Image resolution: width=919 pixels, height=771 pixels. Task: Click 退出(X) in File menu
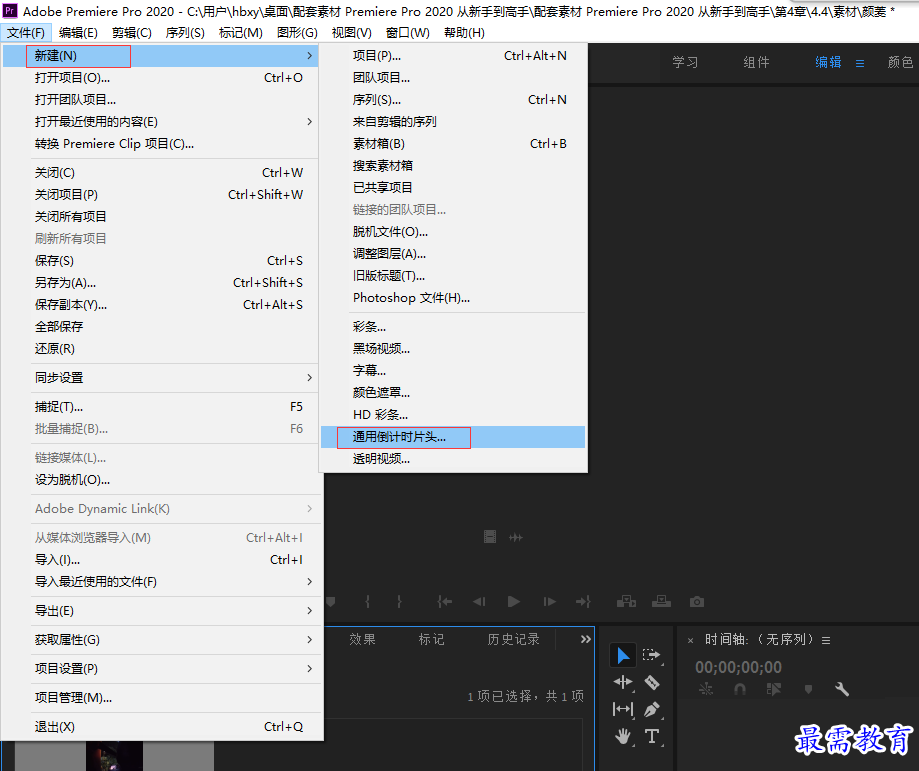pyautogui.click(x=161, y=727)
